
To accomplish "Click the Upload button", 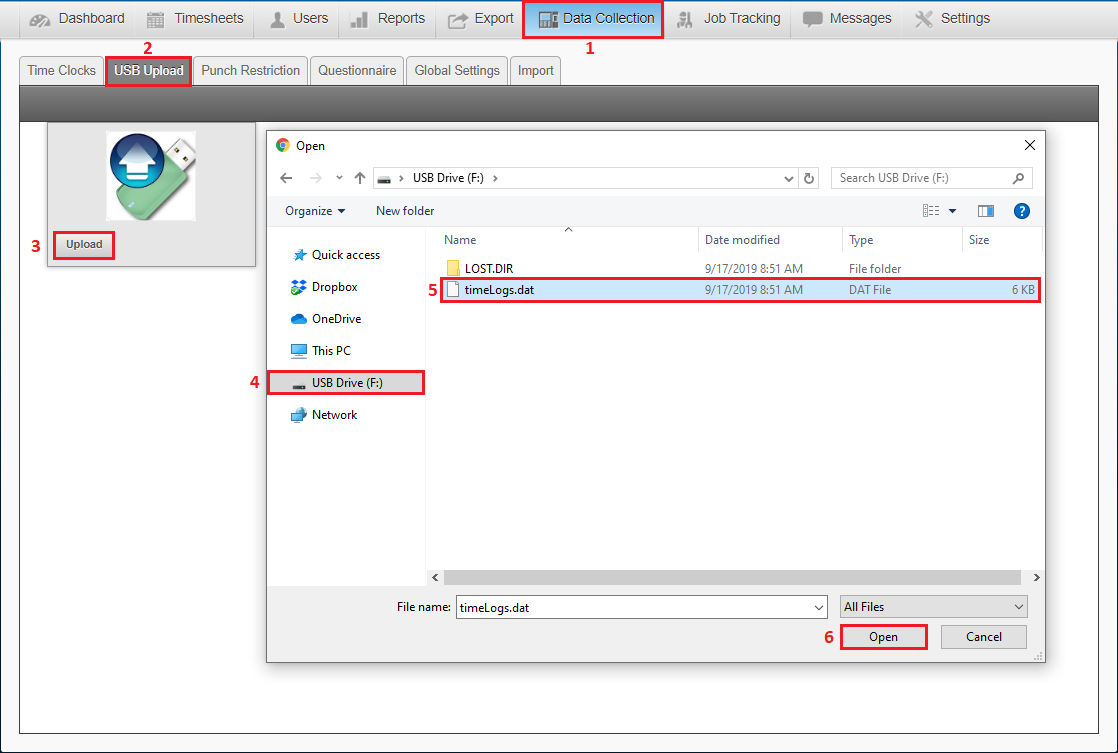I will 84,245.
